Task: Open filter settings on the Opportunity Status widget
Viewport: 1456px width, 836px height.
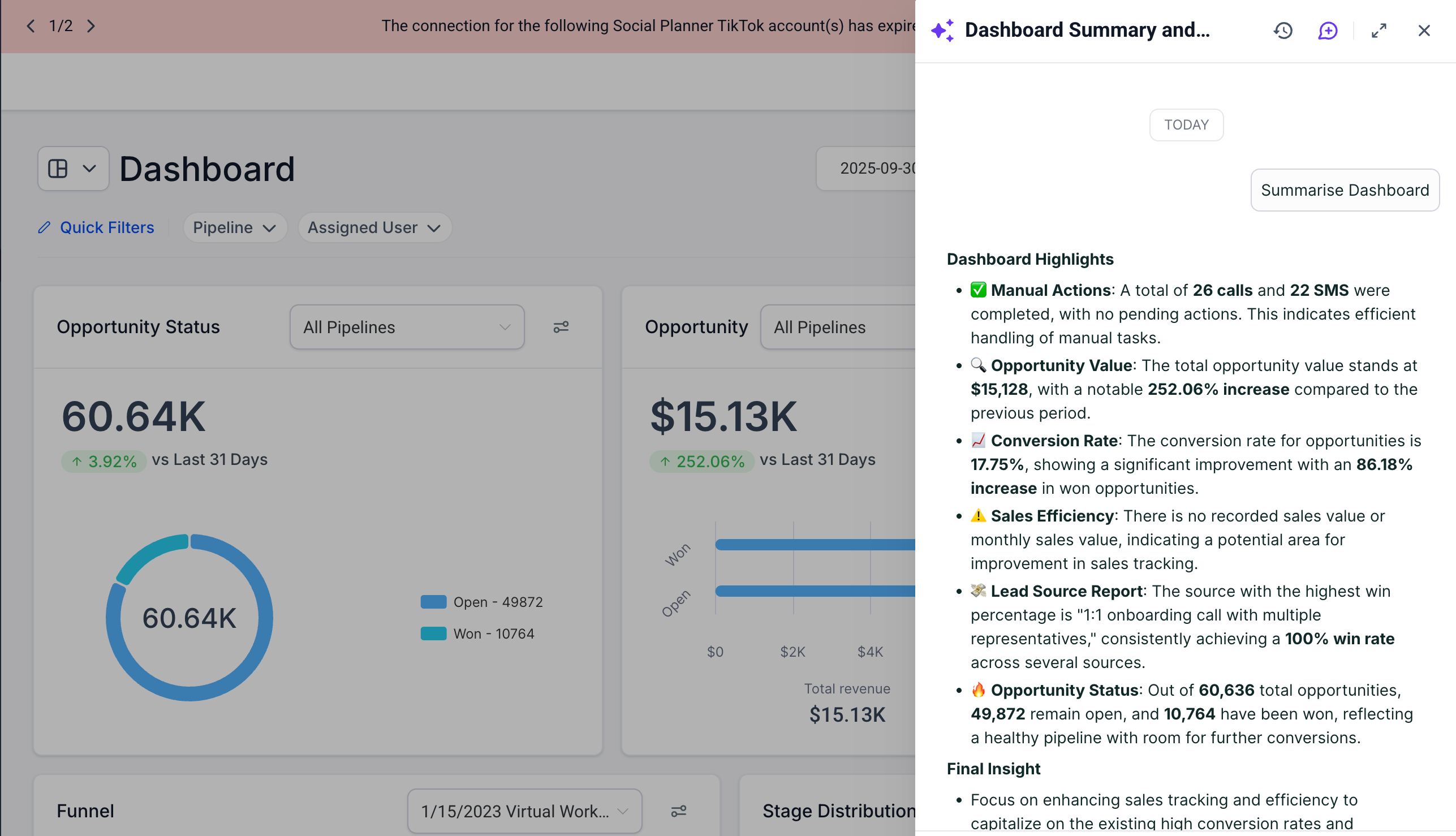Action: click(561, 326)
